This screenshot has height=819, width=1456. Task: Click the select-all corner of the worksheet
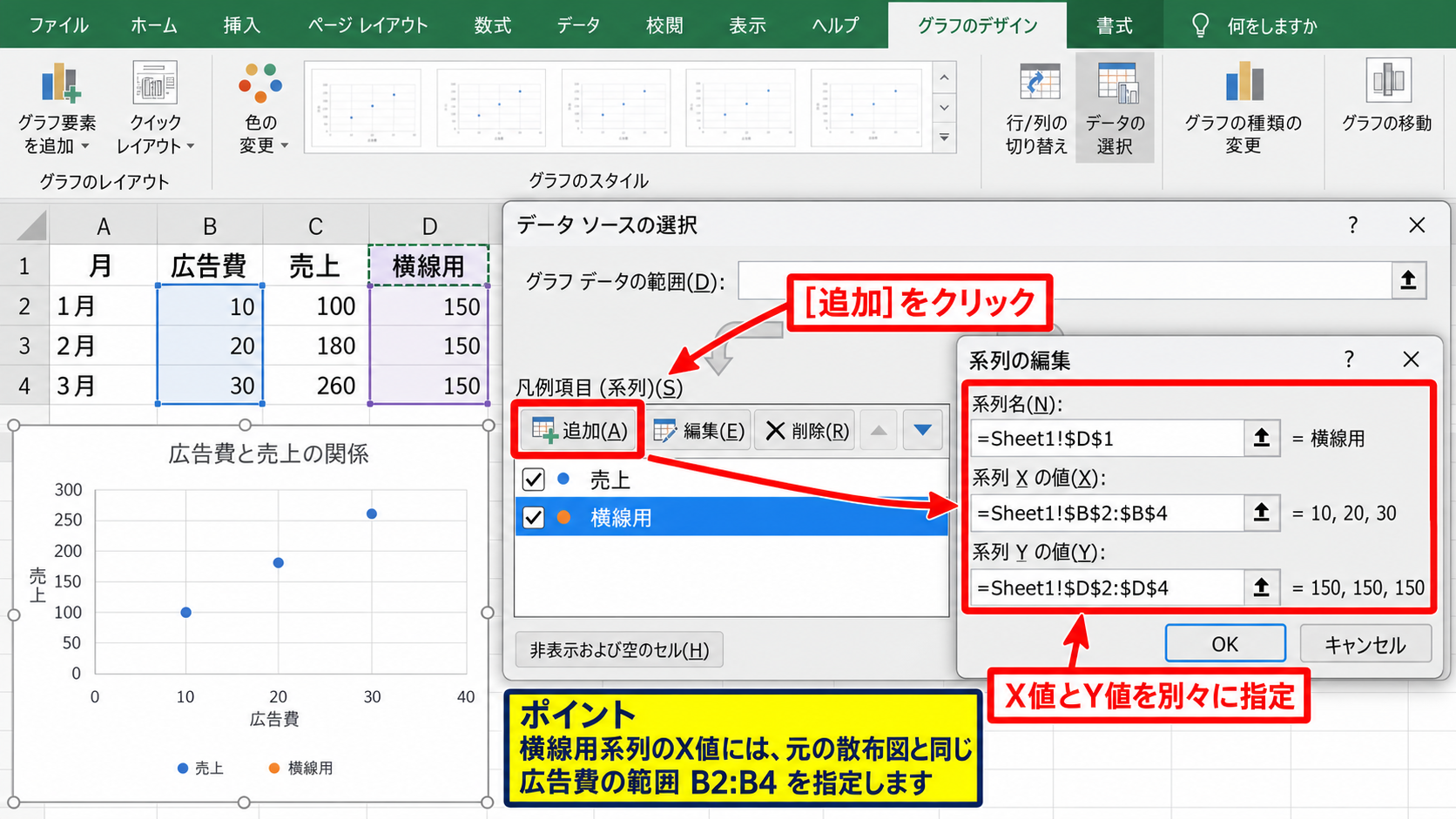30,226
